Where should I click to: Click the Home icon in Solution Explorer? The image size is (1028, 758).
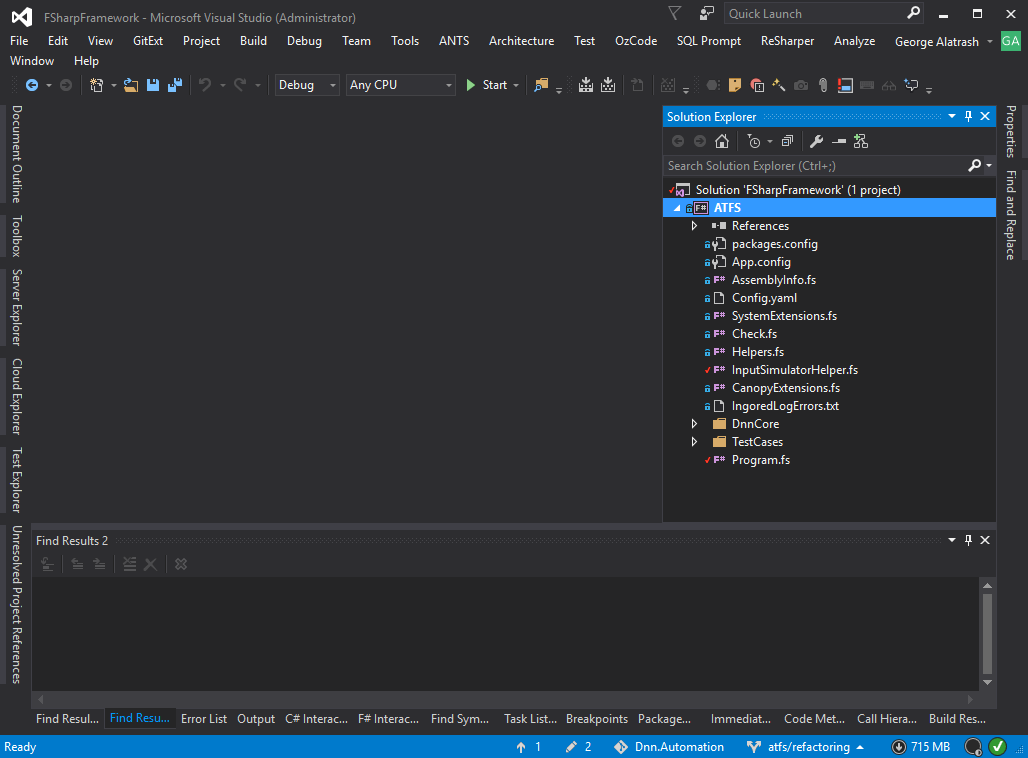722,141
